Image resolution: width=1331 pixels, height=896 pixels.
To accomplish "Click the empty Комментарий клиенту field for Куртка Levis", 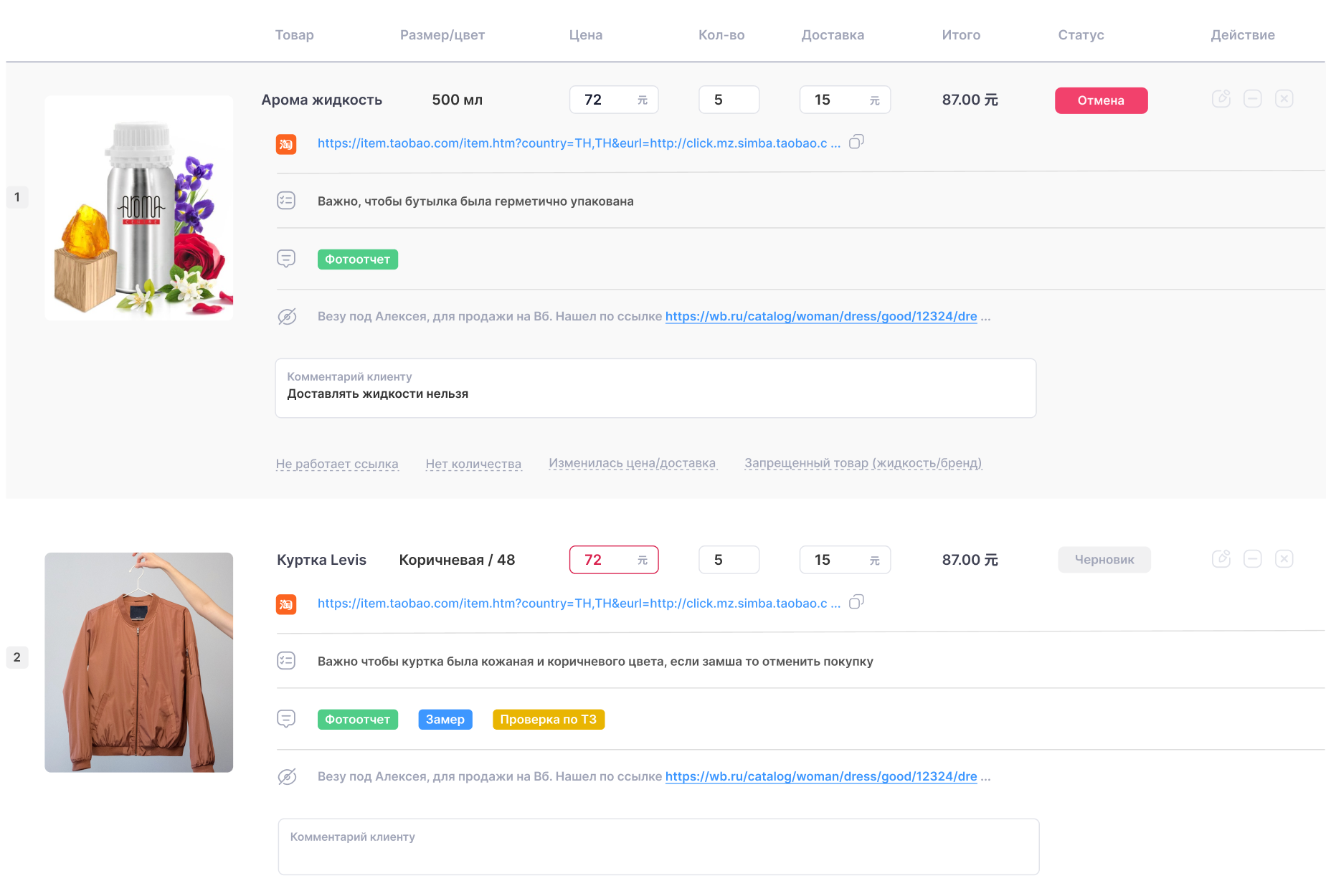I will (x=658, y=853).
